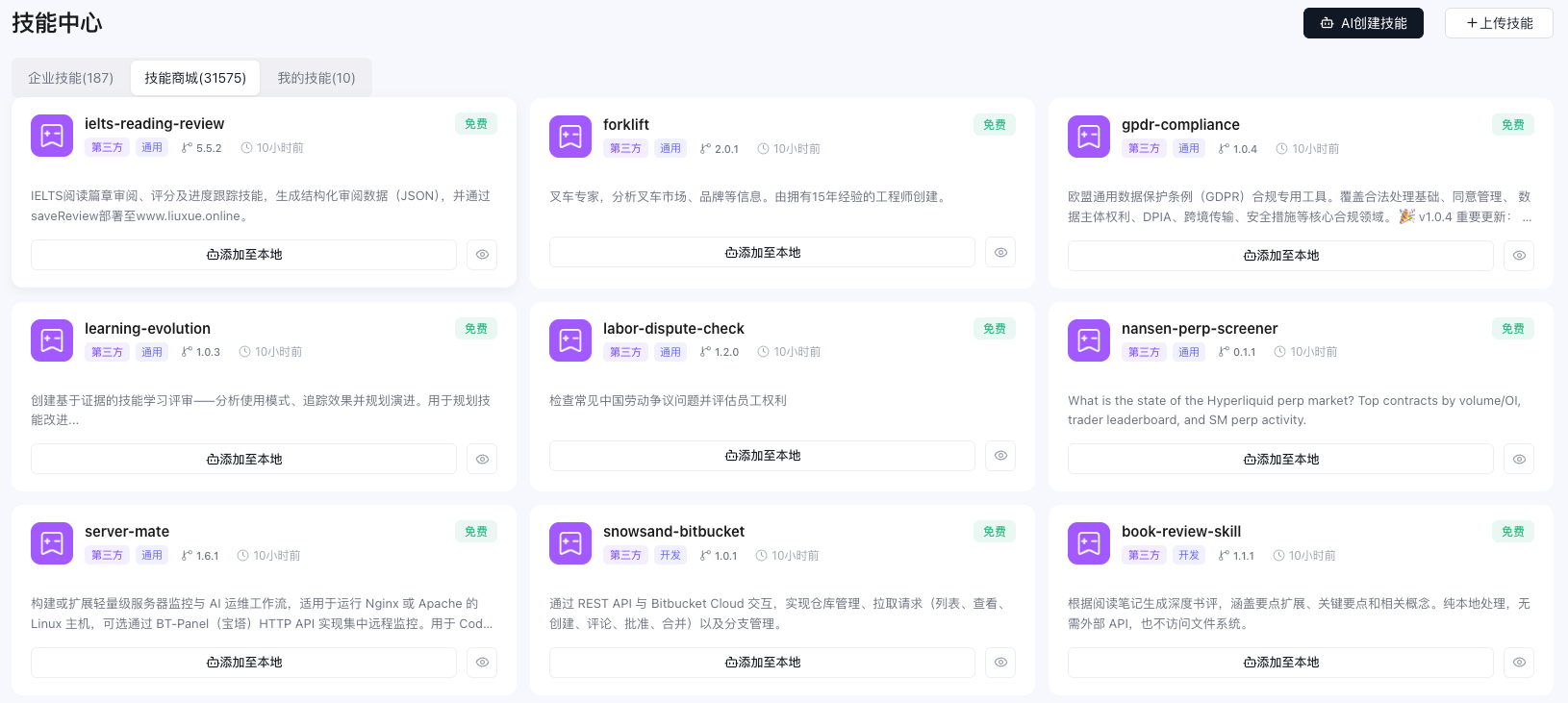The width and height of the screenshot is (1568, 703).
Task: Click version 5.5.2 on ielts-reading-review
Action: click(202, 148)
